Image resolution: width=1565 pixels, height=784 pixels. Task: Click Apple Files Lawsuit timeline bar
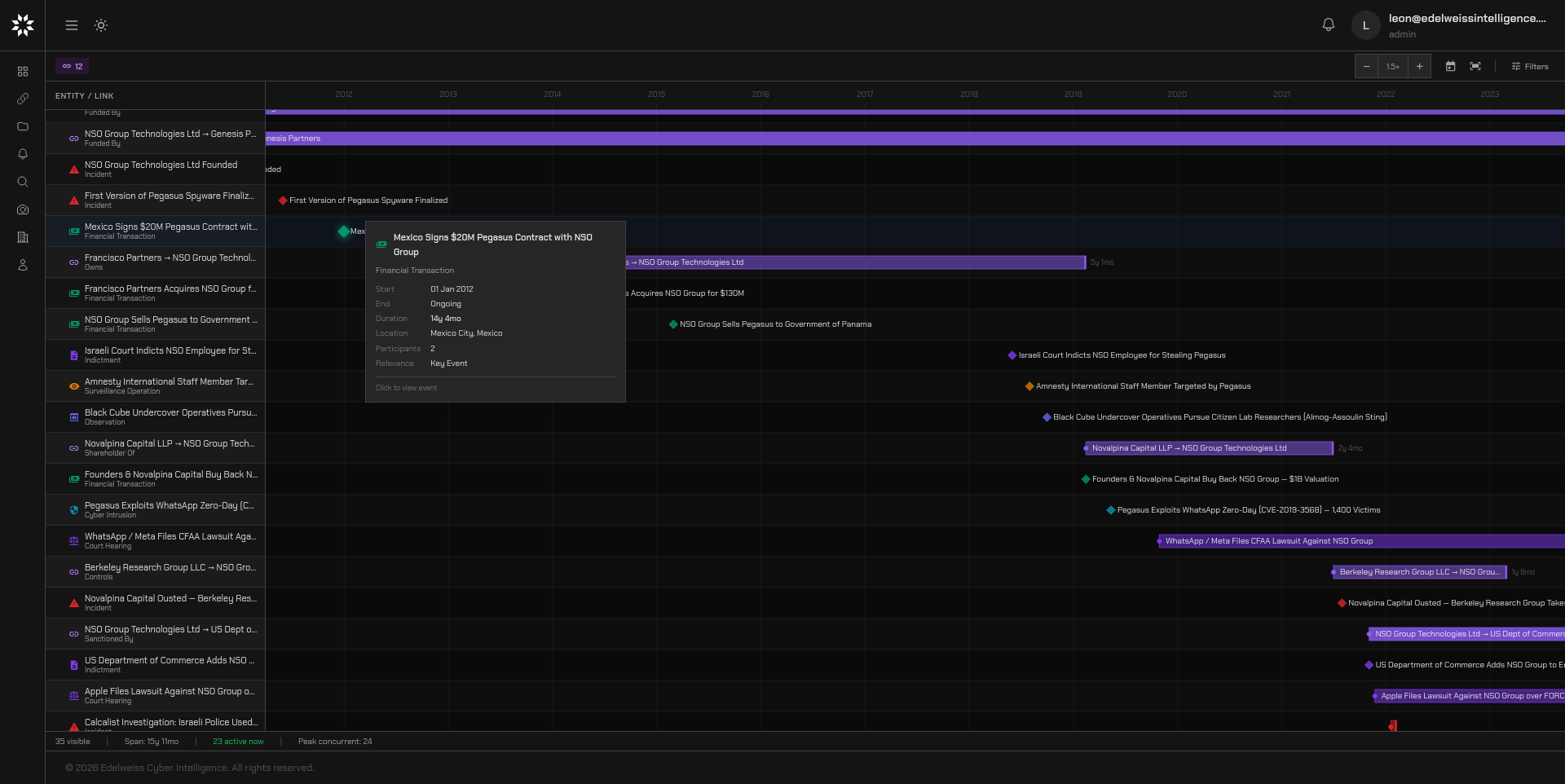pos(1470,696)
